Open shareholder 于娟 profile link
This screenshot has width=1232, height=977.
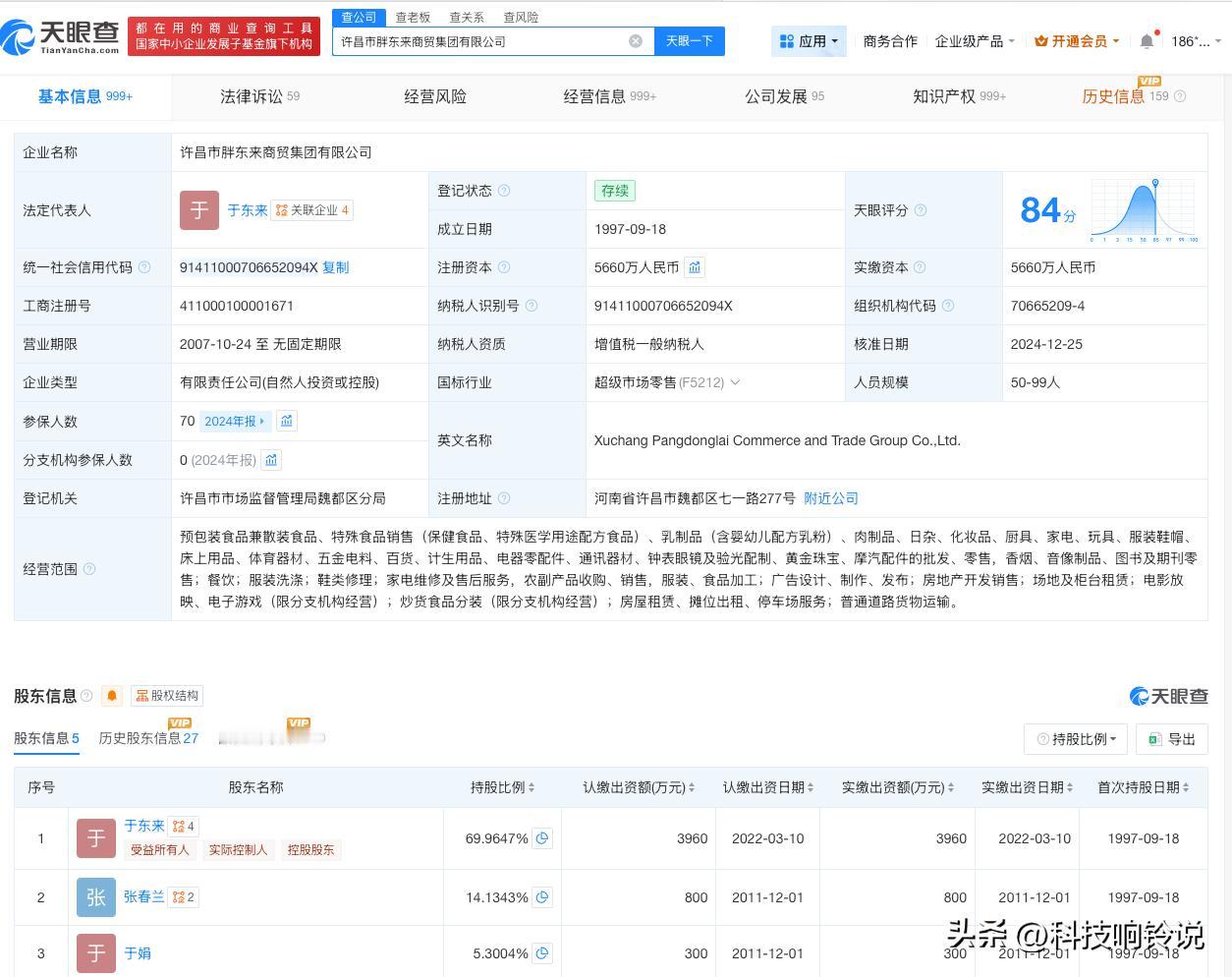(x=138, y=953)
